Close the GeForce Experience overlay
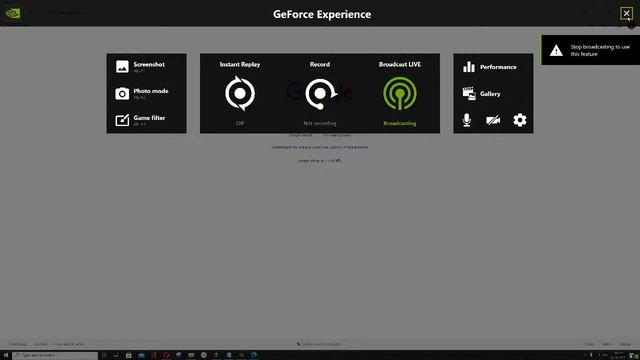640x360 pixels. (626, 13)
